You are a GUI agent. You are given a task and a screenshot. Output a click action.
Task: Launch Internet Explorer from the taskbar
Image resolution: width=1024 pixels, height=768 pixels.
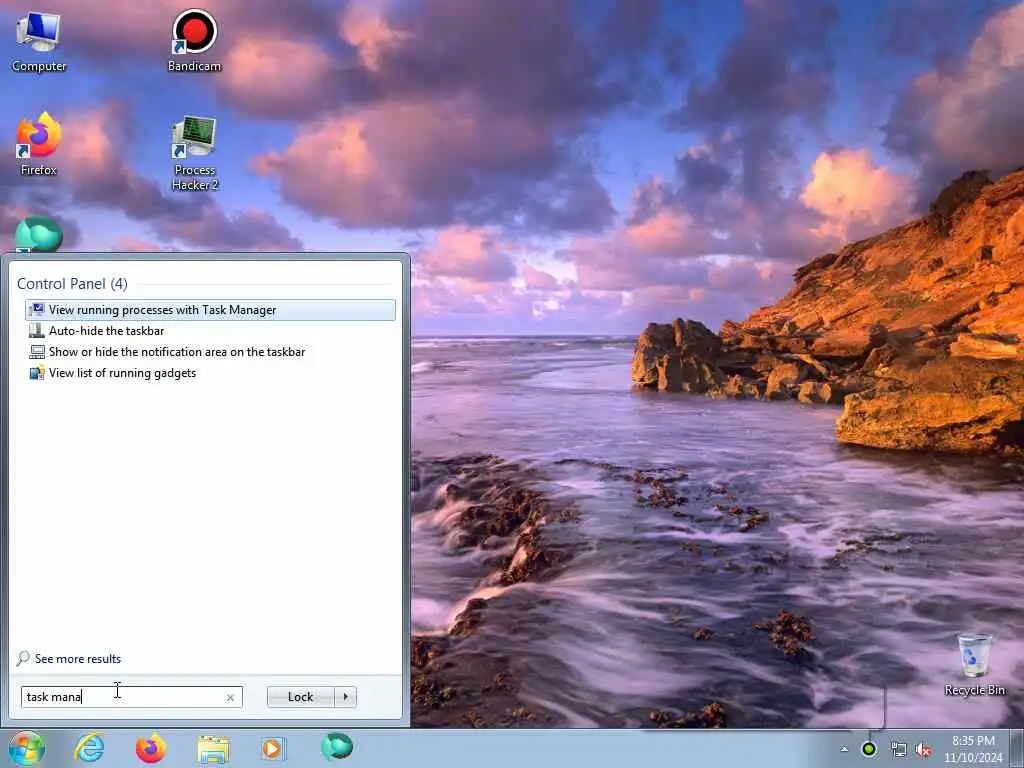[89, 748]
